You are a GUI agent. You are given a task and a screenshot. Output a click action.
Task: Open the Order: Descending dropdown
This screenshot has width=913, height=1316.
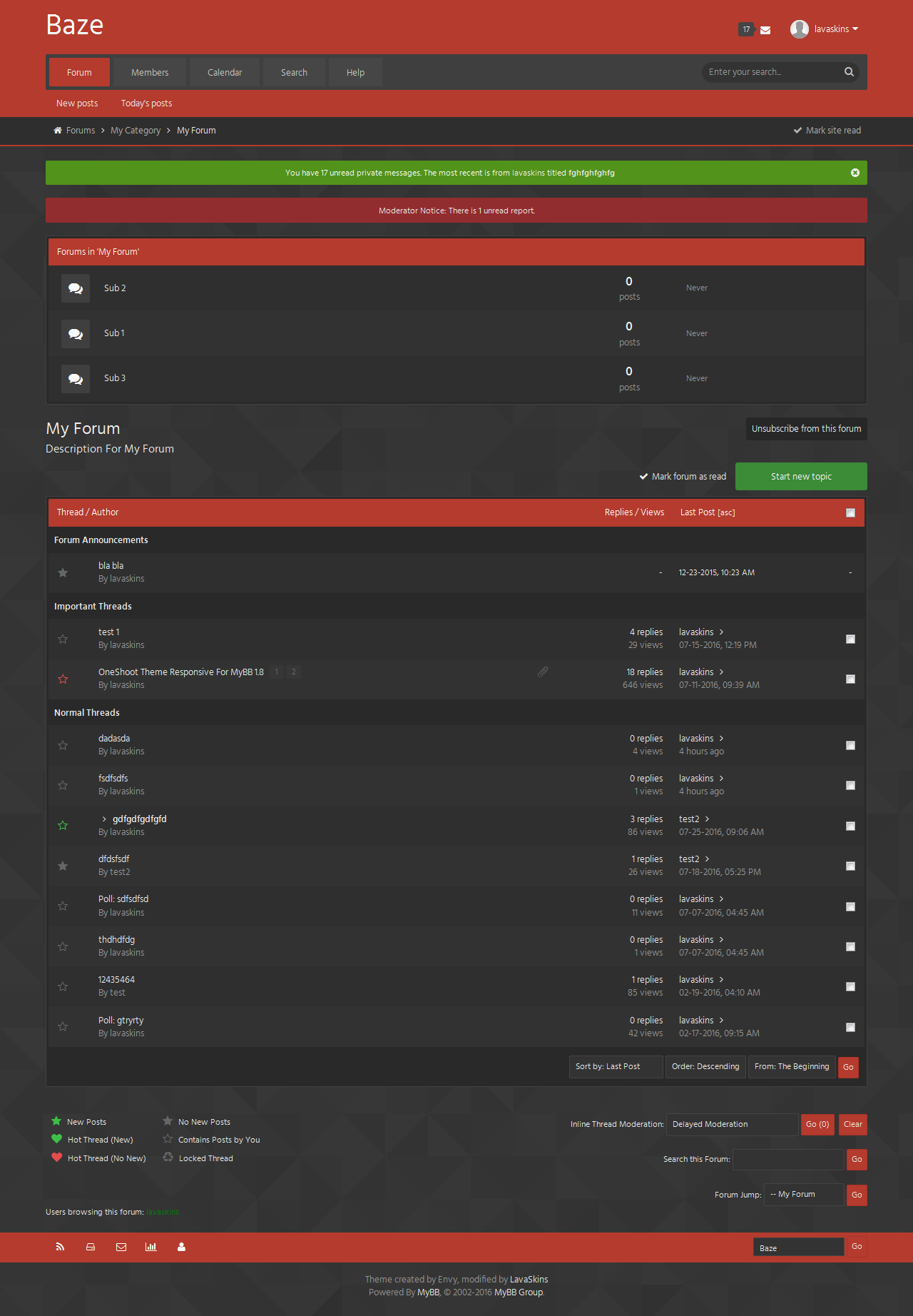click(705, 1067)
